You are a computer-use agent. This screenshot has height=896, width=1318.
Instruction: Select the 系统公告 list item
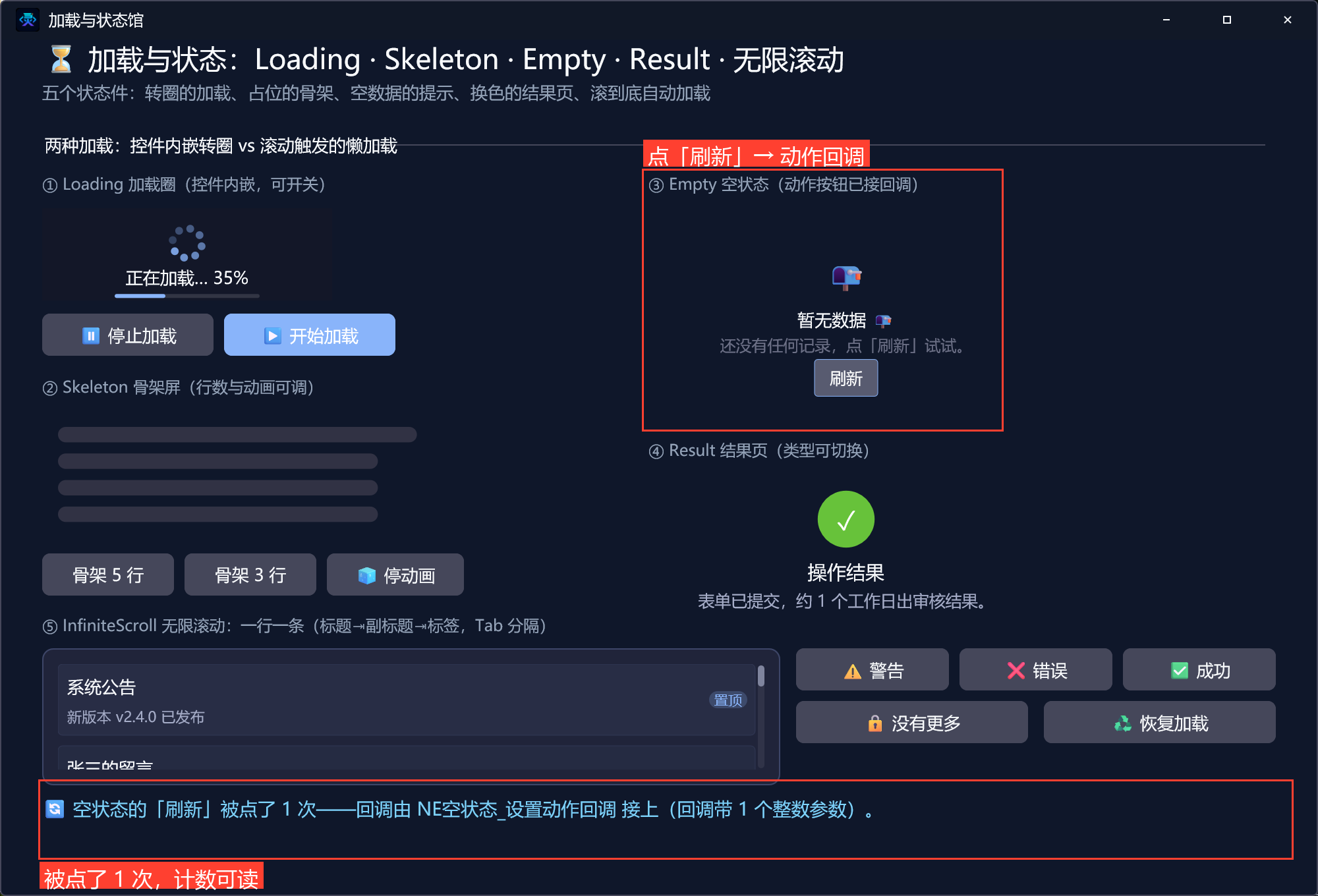(x=407, y=700)
